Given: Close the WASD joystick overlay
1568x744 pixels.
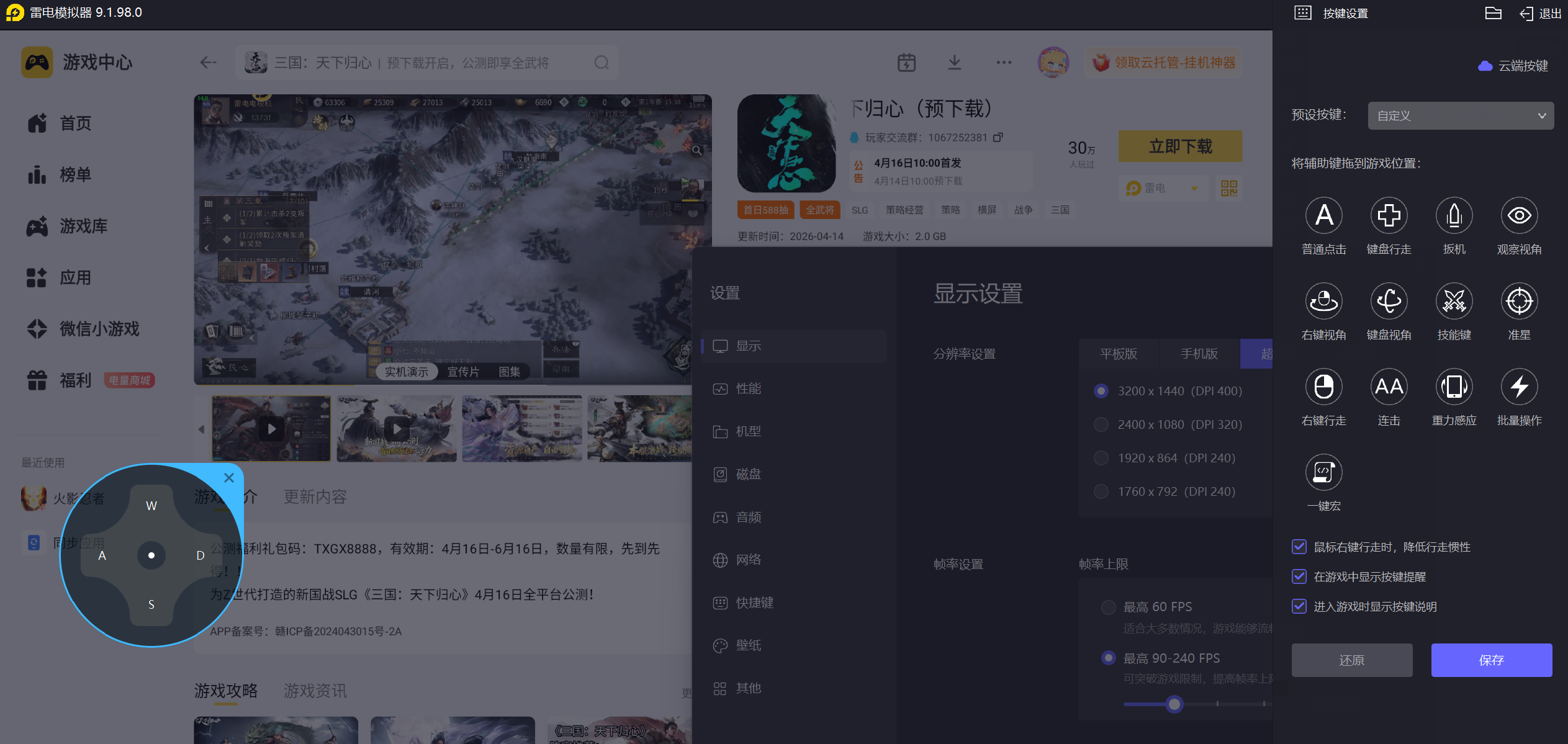Looking at the screenshot, I should click(229, 478).
